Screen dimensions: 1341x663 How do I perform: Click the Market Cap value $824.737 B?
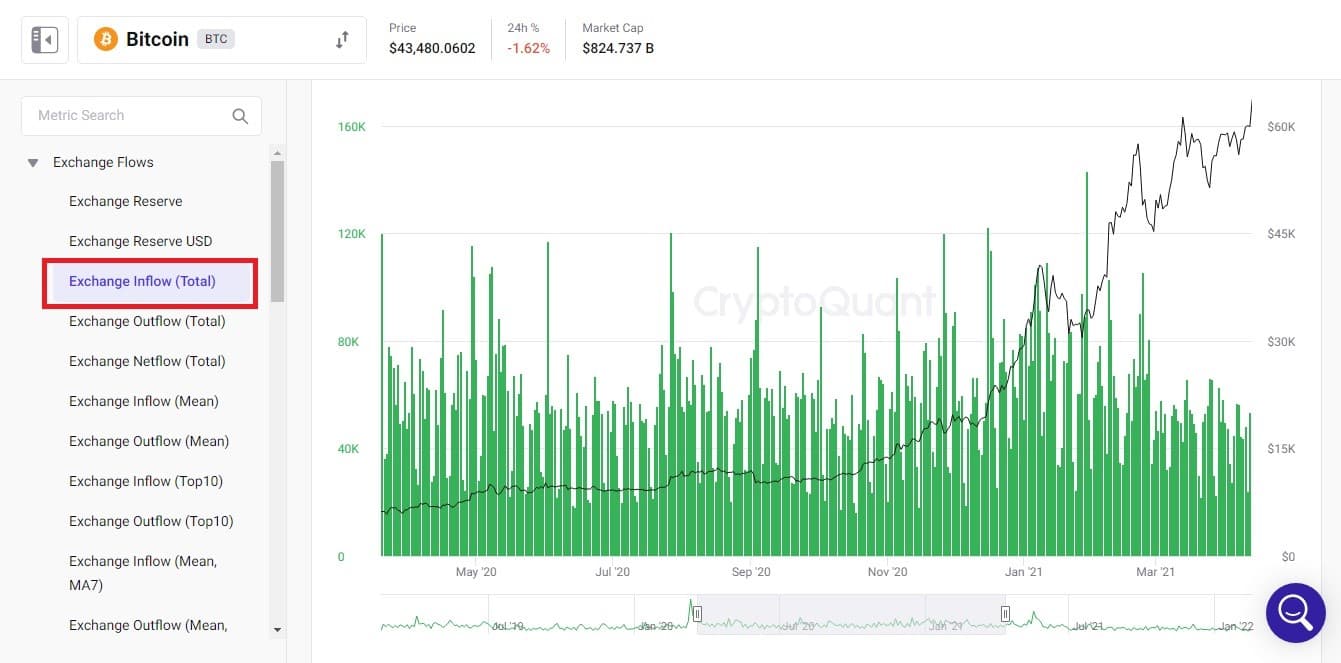tap(618, 48)
